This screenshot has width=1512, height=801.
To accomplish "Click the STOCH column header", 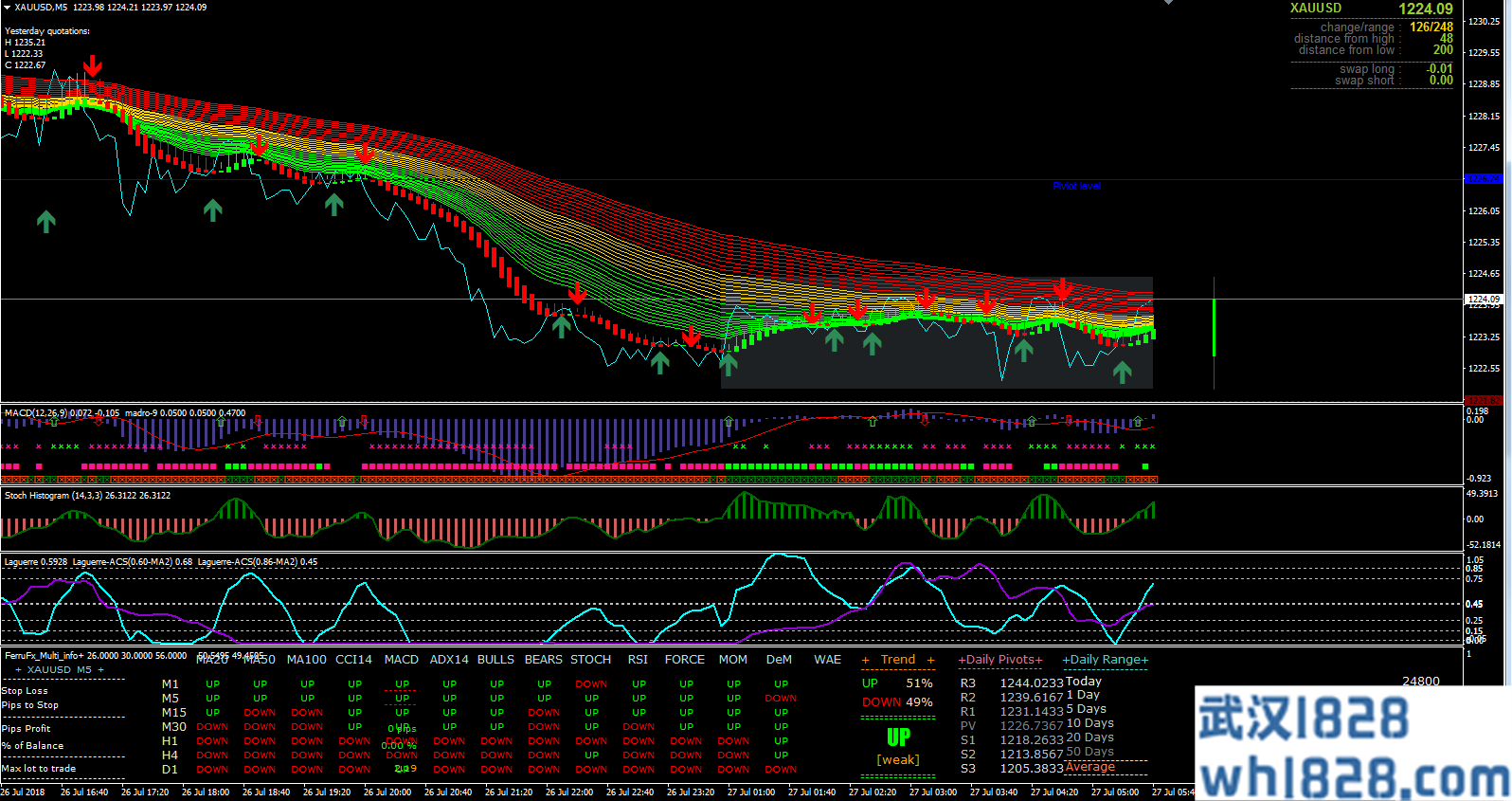I will point(591,660).
